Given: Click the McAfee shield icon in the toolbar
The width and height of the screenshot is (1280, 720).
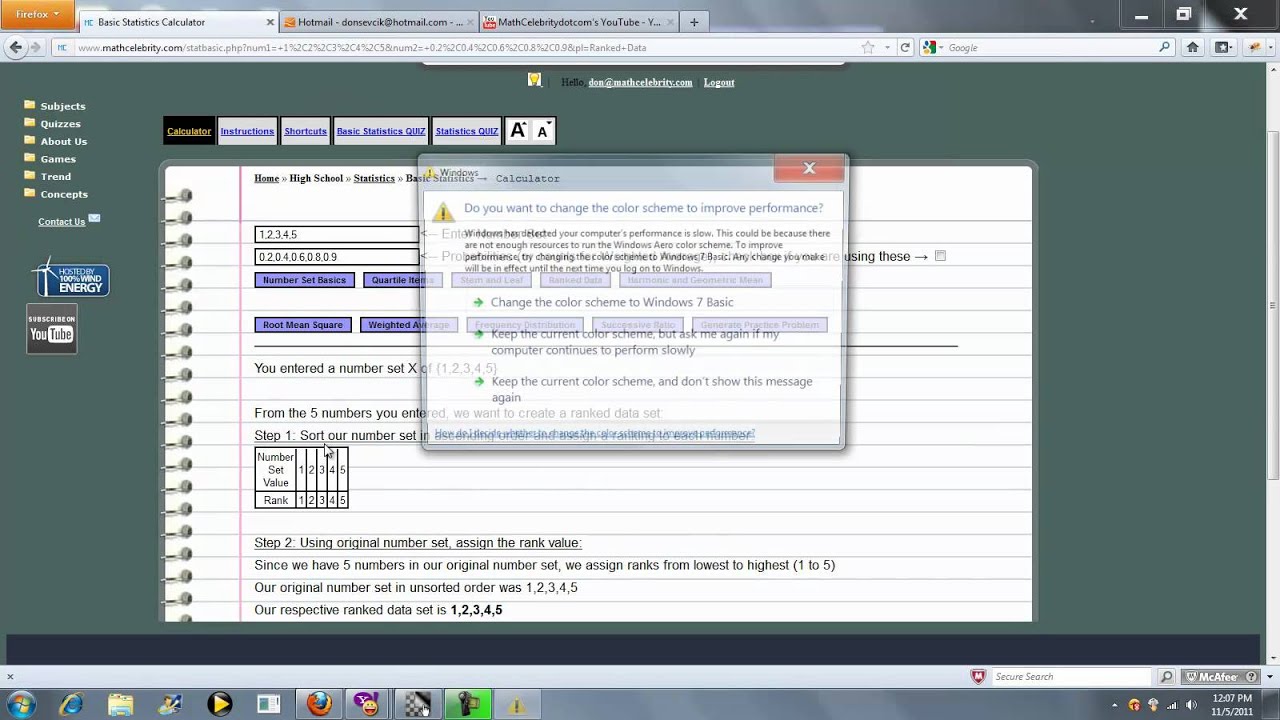Looking at the screenshot, I should (x=978, y=677).
